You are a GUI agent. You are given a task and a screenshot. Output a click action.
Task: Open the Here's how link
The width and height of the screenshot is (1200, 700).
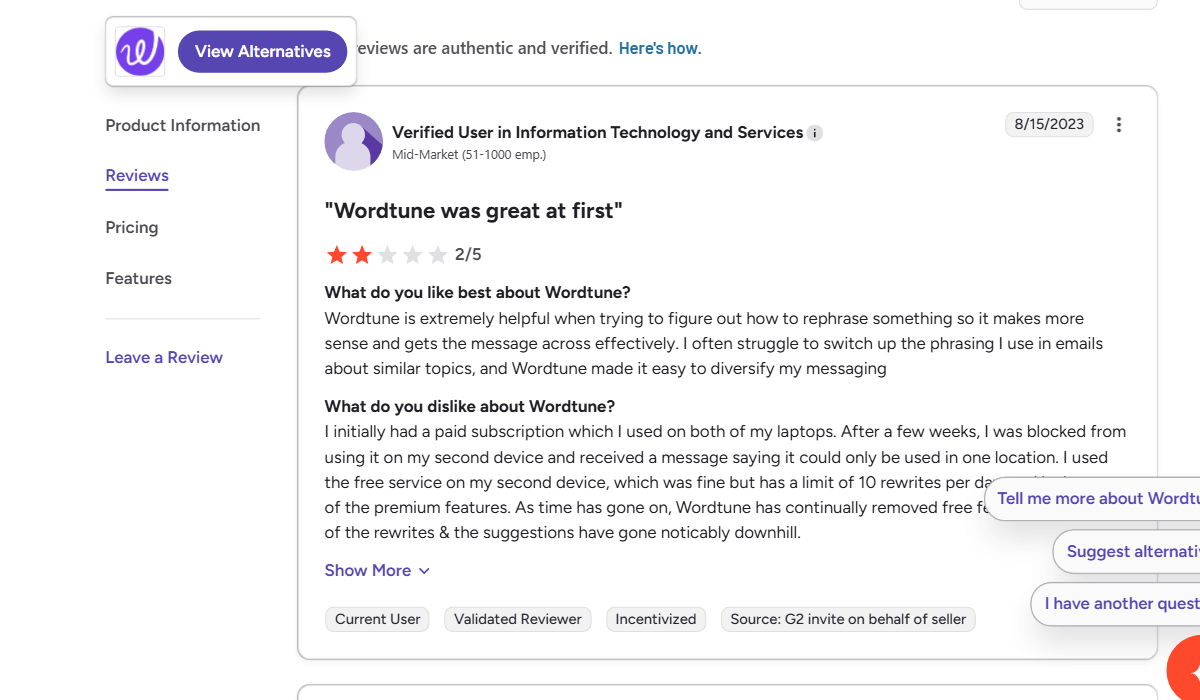coord(660,48)
